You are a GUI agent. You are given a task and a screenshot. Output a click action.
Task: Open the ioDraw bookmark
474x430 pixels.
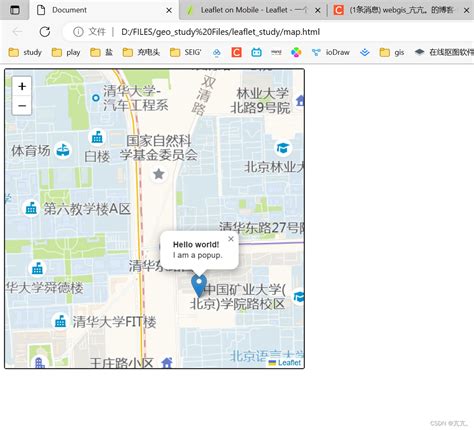point(331,52)
